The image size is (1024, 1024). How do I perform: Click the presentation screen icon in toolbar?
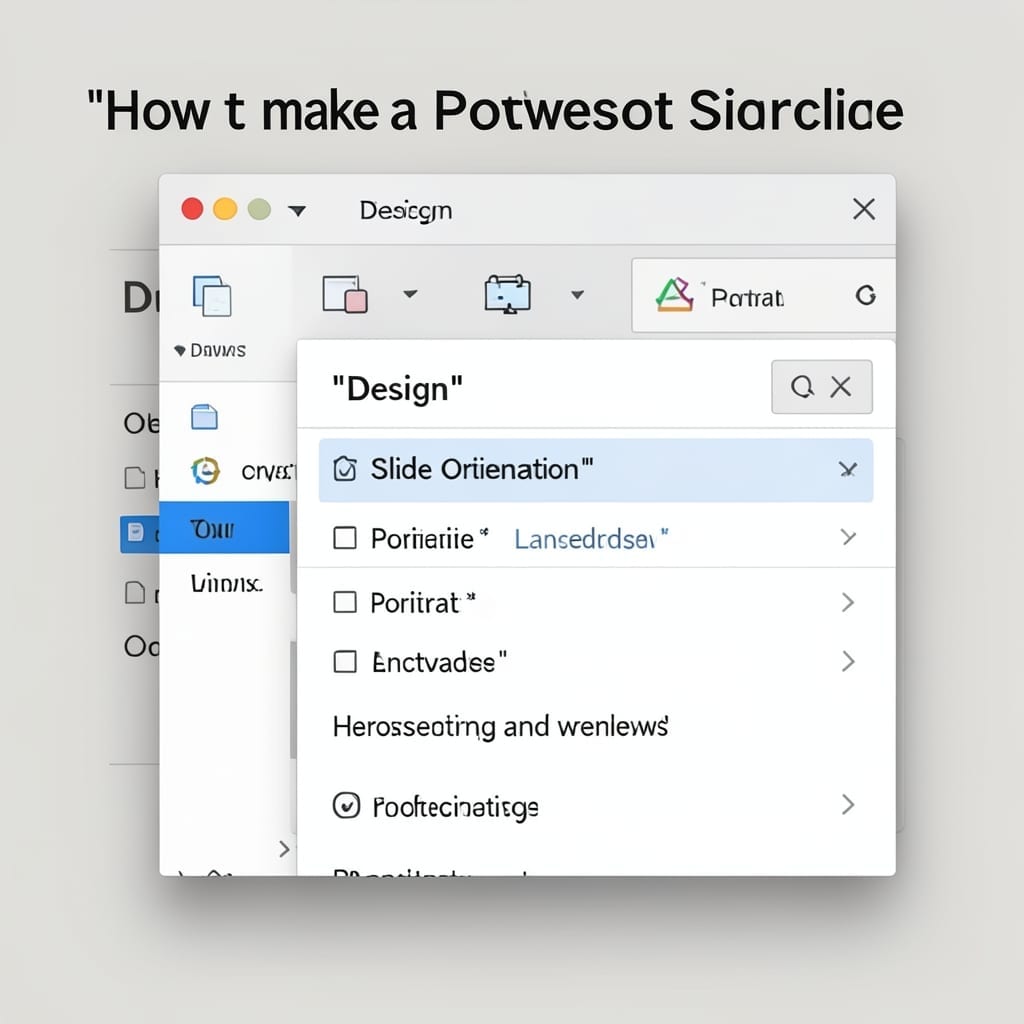coord(507,294)
